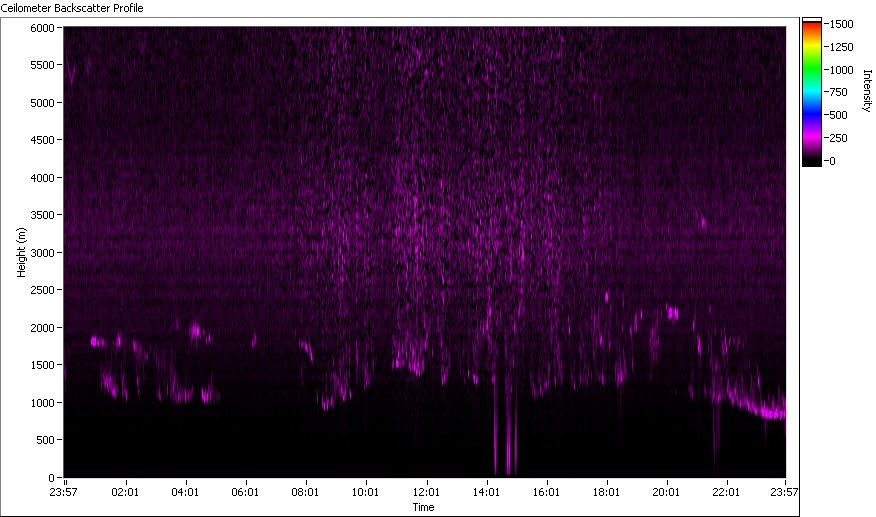Edit the first 23:57 time axis value
The width and height of the screenshot is (876, 517).
(x=63, y=492)
